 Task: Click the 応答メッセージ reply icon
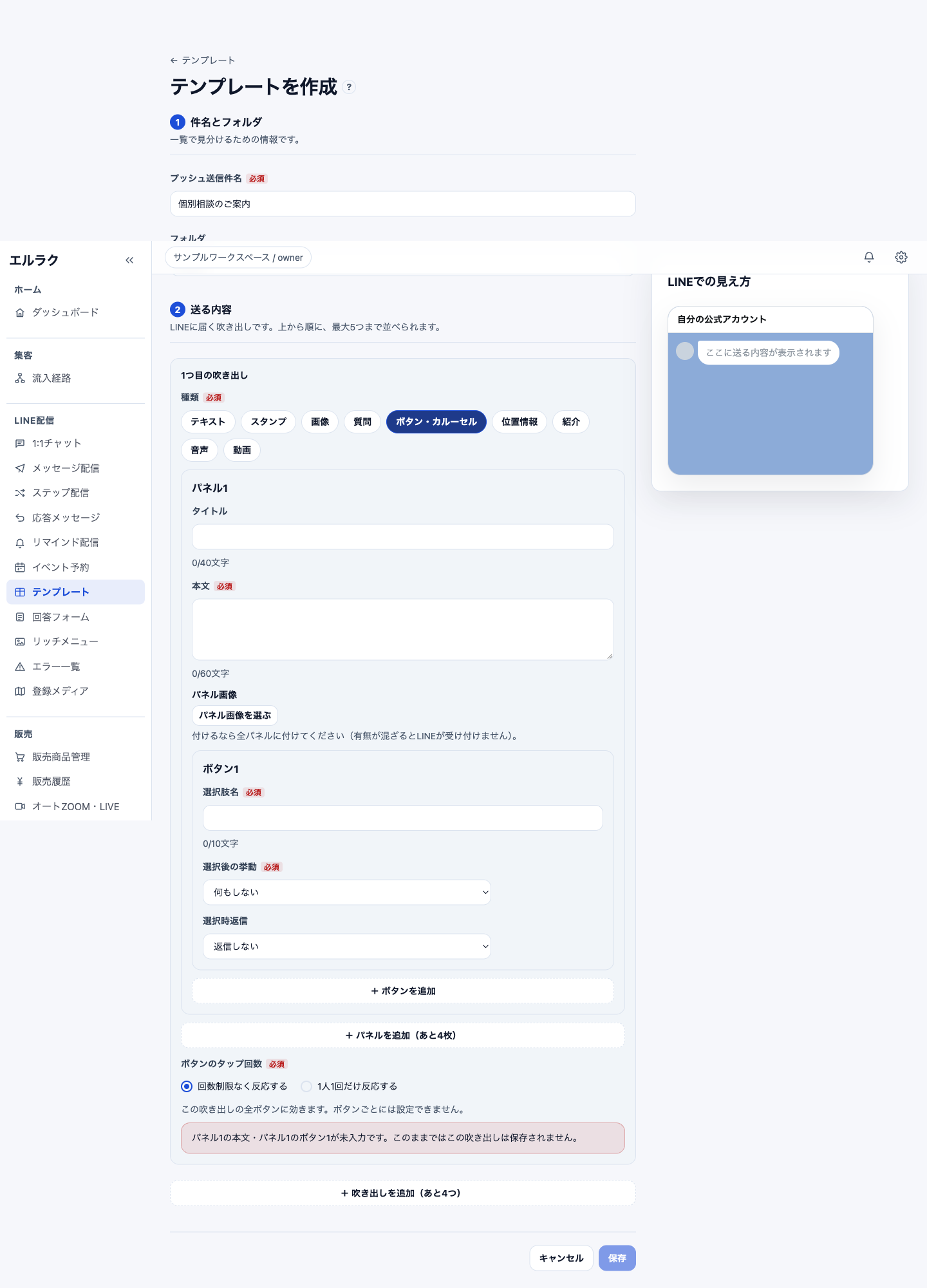(20, 518)
